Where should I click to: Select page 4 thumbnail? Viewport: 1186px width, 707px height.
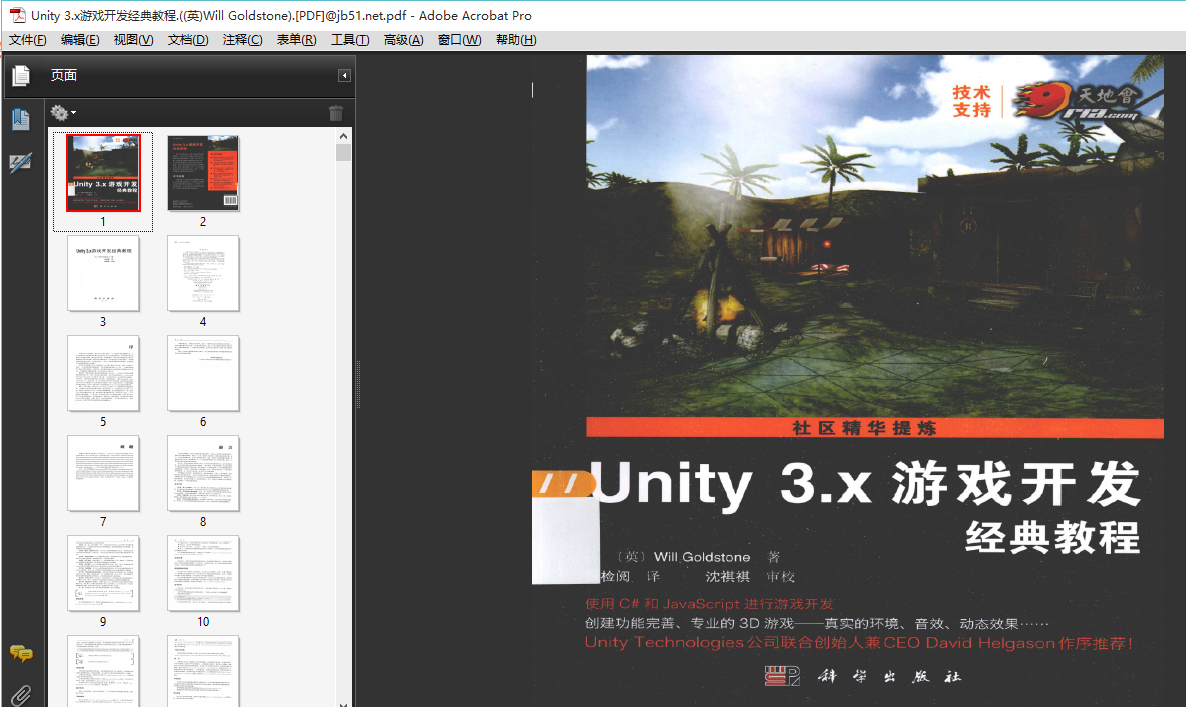(203, 273)
